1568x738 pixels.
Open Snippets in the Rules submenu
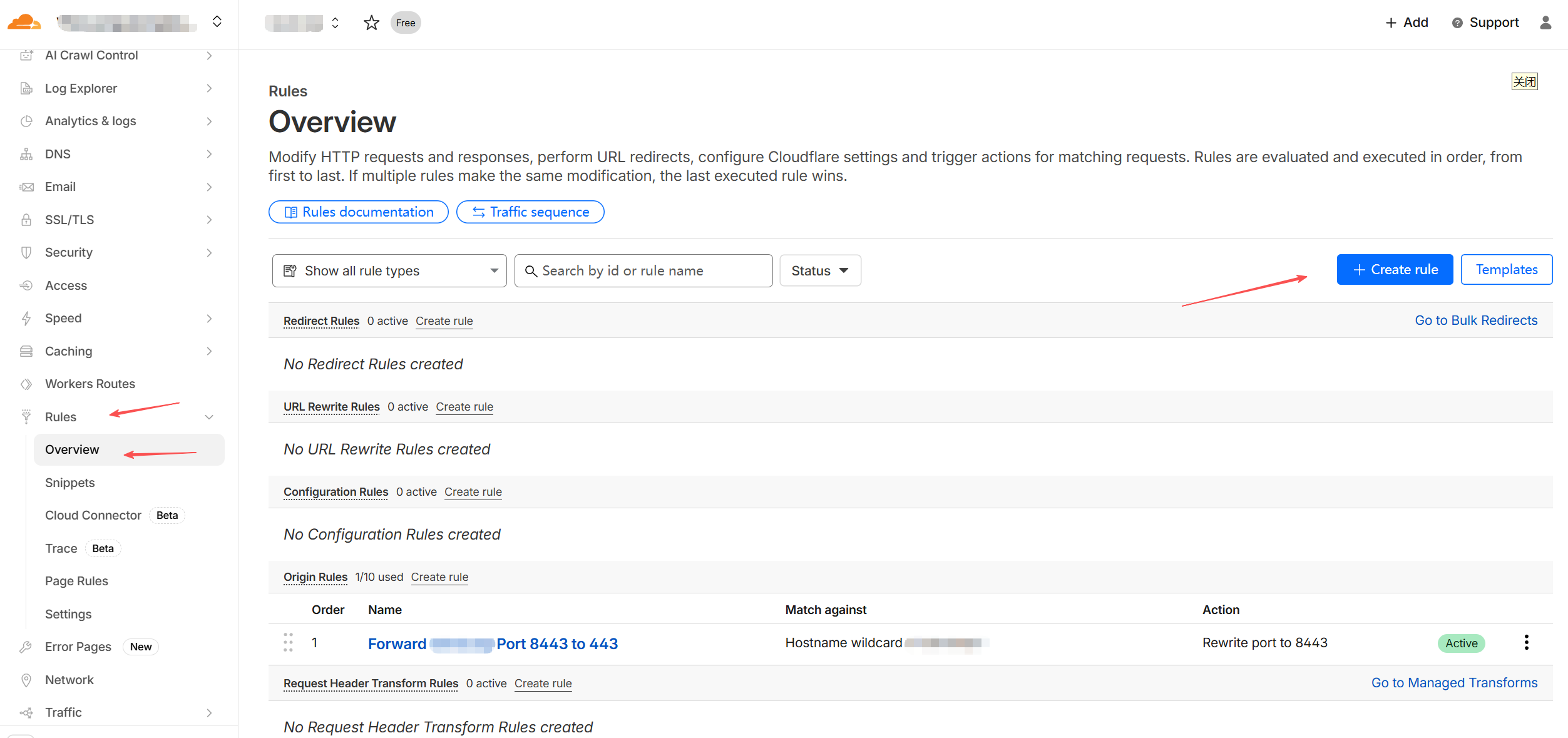point(70,483)
